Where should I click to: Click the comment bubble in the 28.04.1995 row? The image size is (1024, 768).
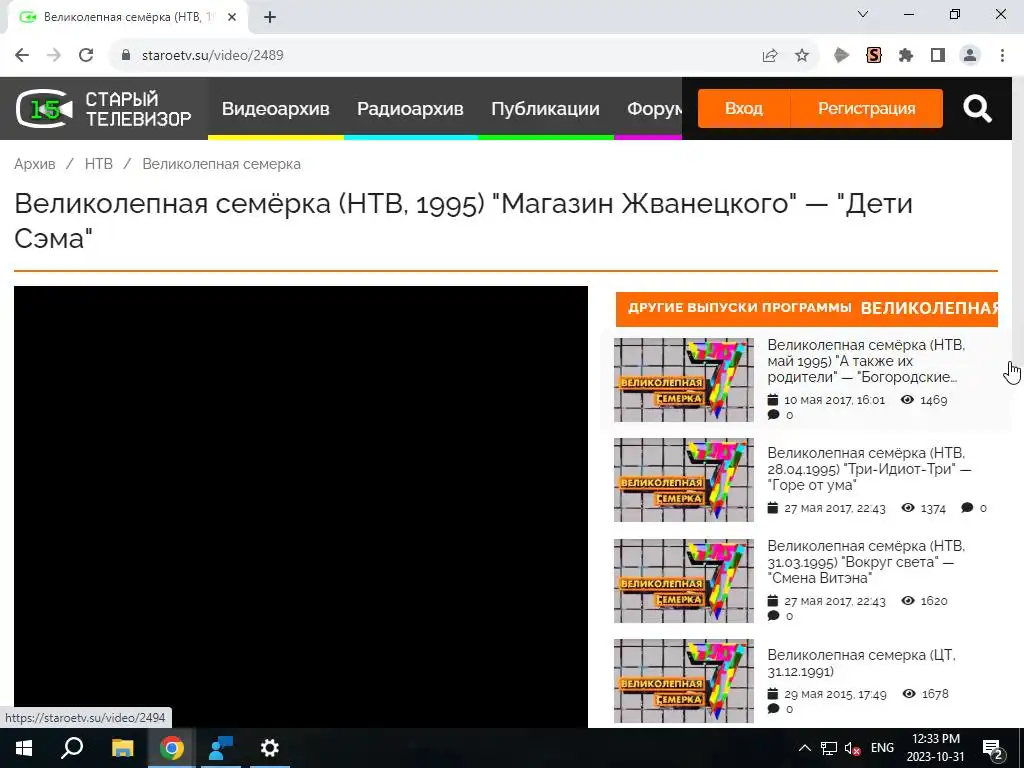[967, 507]
